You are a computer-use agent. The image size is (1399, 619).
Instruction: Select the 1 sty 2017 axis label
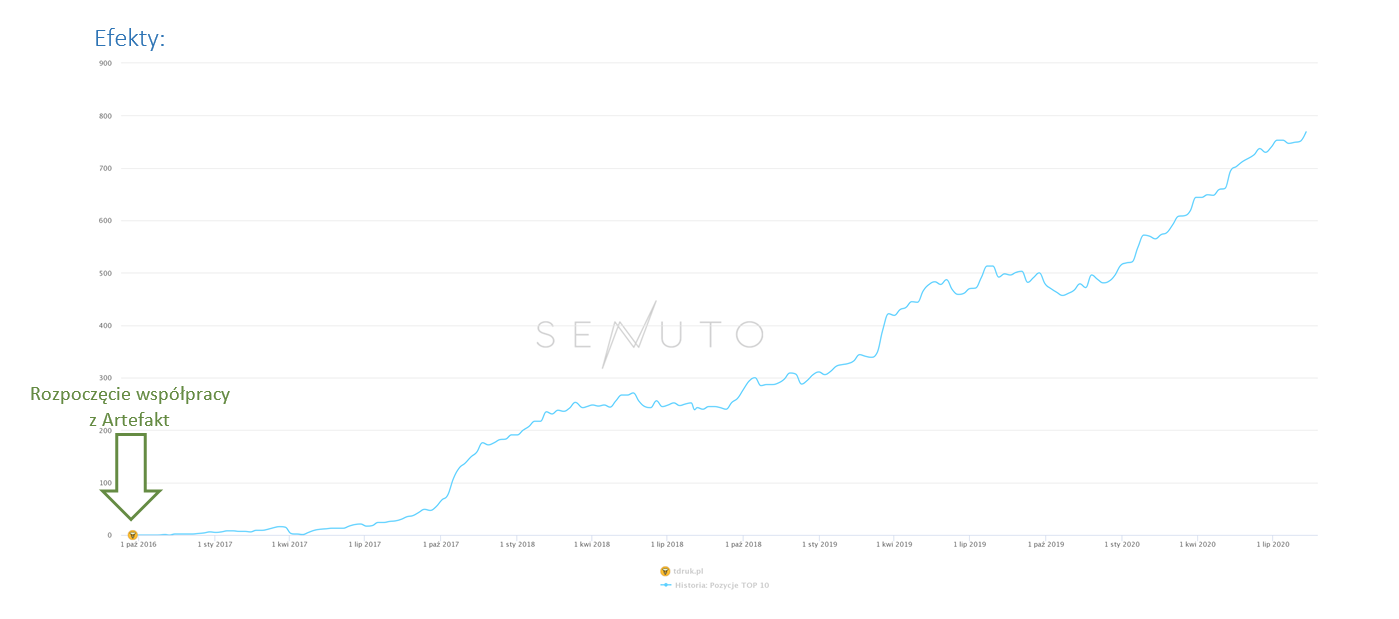[215, 545]
